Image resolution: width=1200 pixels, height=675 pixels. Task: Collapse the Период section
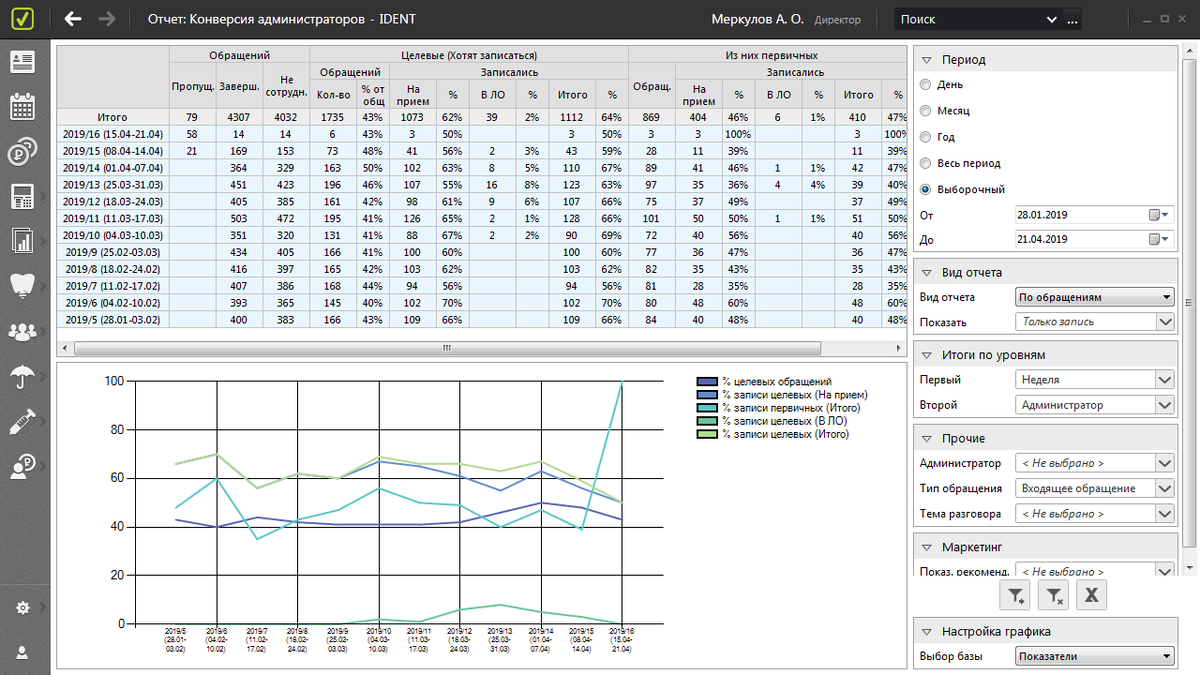coord(927,60)
